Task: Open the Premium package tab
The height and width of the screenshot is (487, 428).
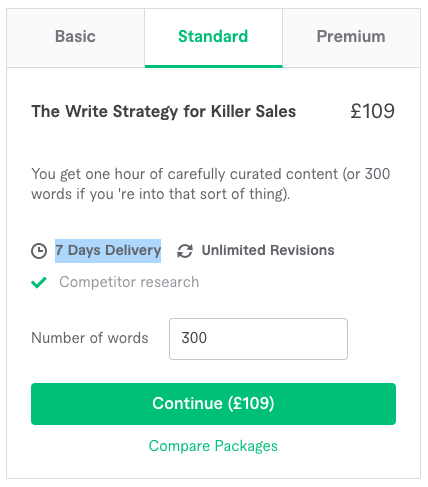Action: pyautogui.click(x=351, y=38)
